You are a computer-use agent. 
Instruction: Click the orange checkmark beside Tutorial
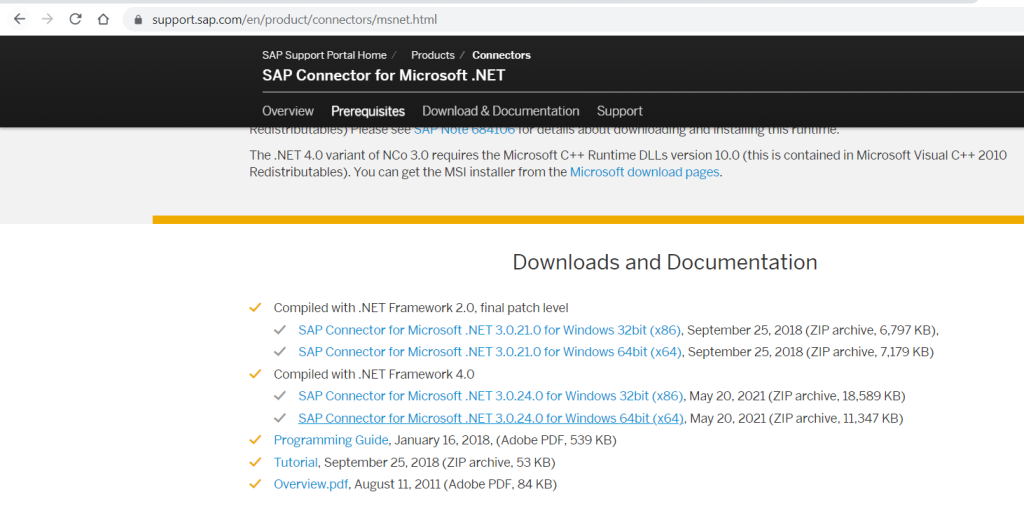255,462
